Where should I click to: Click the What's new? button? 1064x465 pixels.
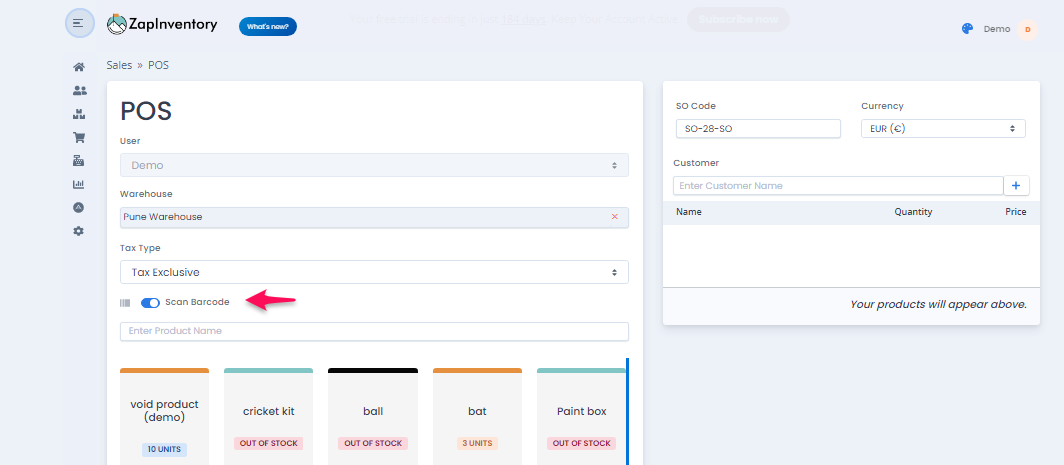tap(268, 26)
